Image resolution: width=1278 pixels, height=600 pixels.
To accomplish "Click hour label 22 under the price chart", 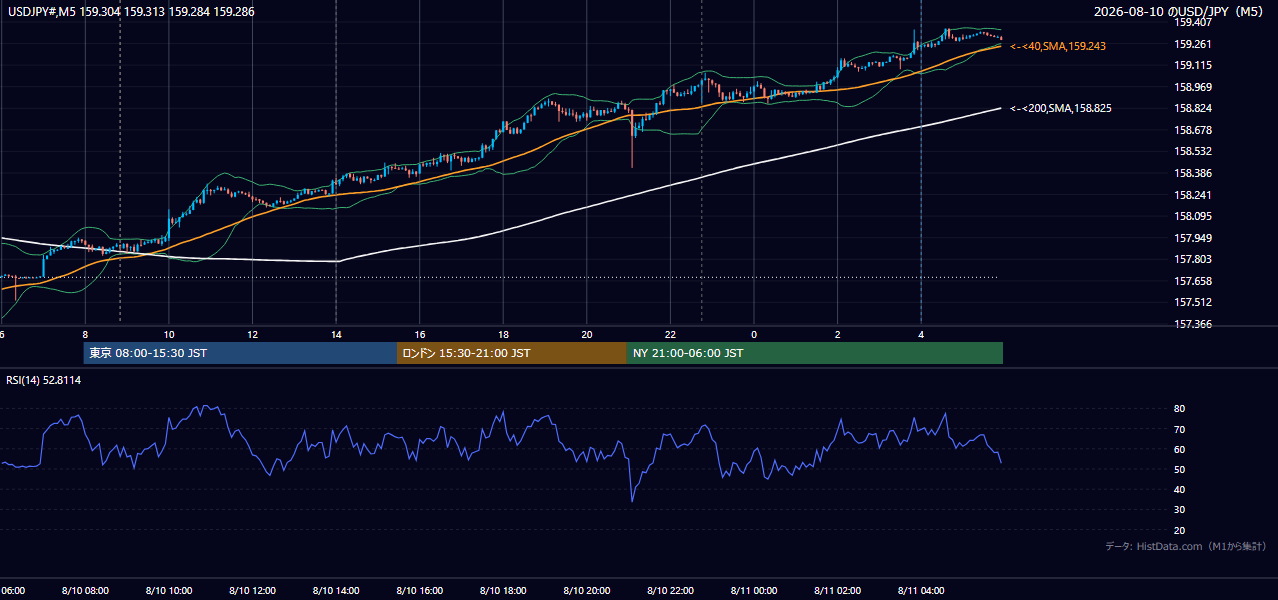I will (x=670, y=335).
